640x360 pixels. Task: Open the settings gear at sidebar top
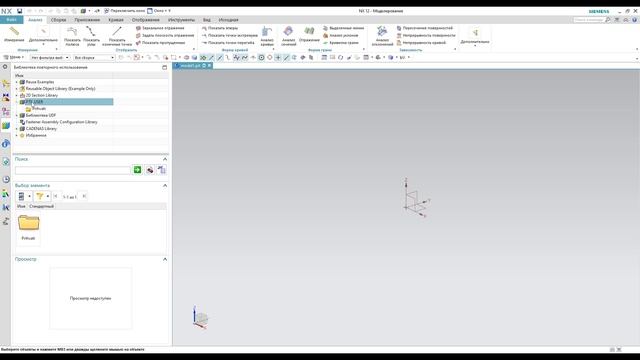coord(5,67)
